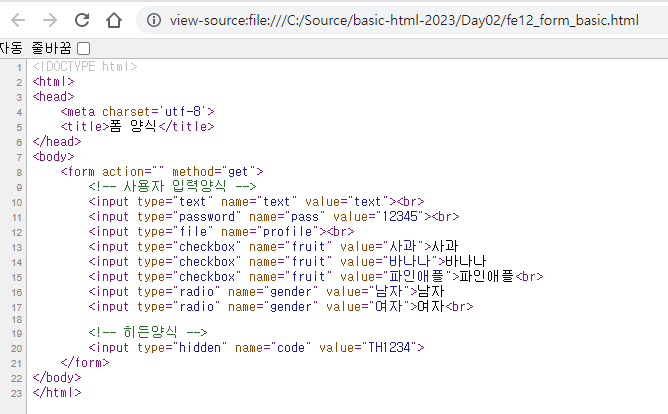Reload the page with the refresh icon

click(x=82, y=20)
